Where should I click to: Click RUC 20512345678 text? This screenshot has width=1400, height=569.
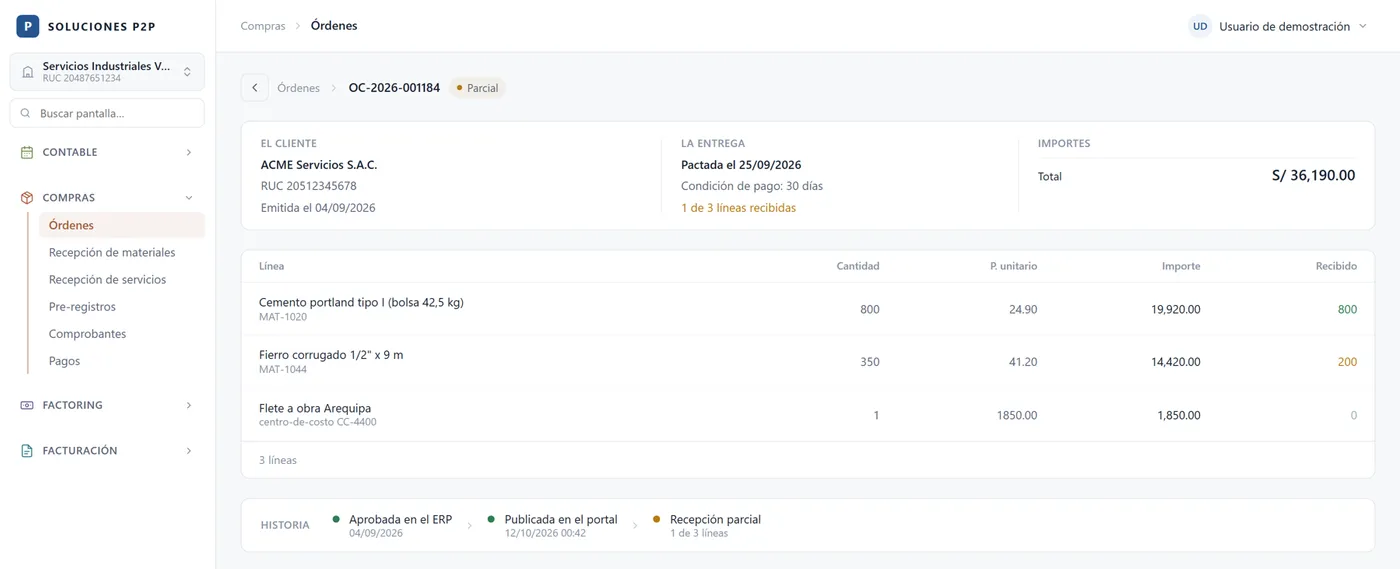(309, 186)
